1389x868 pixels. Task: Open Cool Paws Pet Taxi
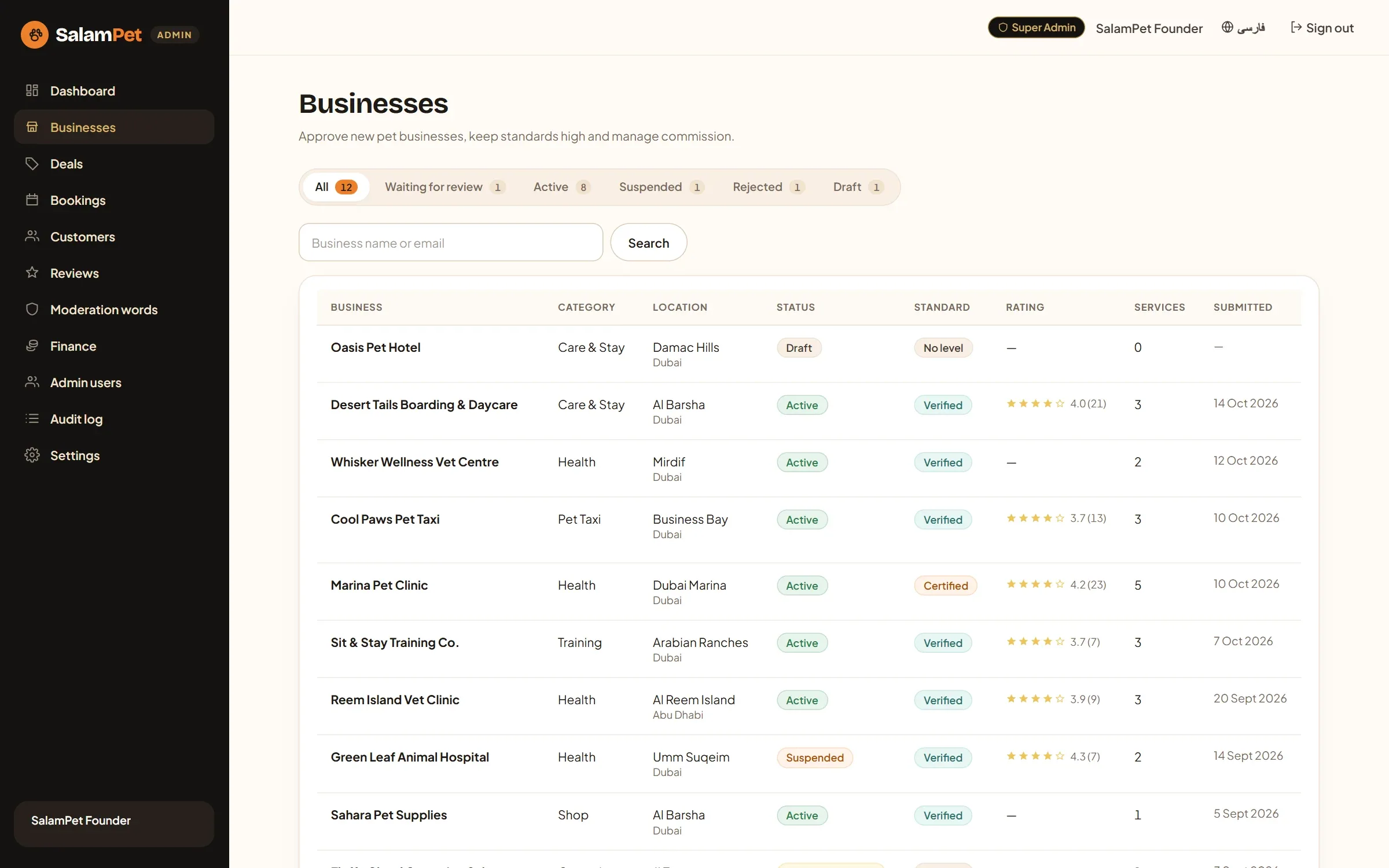(385, 519)
